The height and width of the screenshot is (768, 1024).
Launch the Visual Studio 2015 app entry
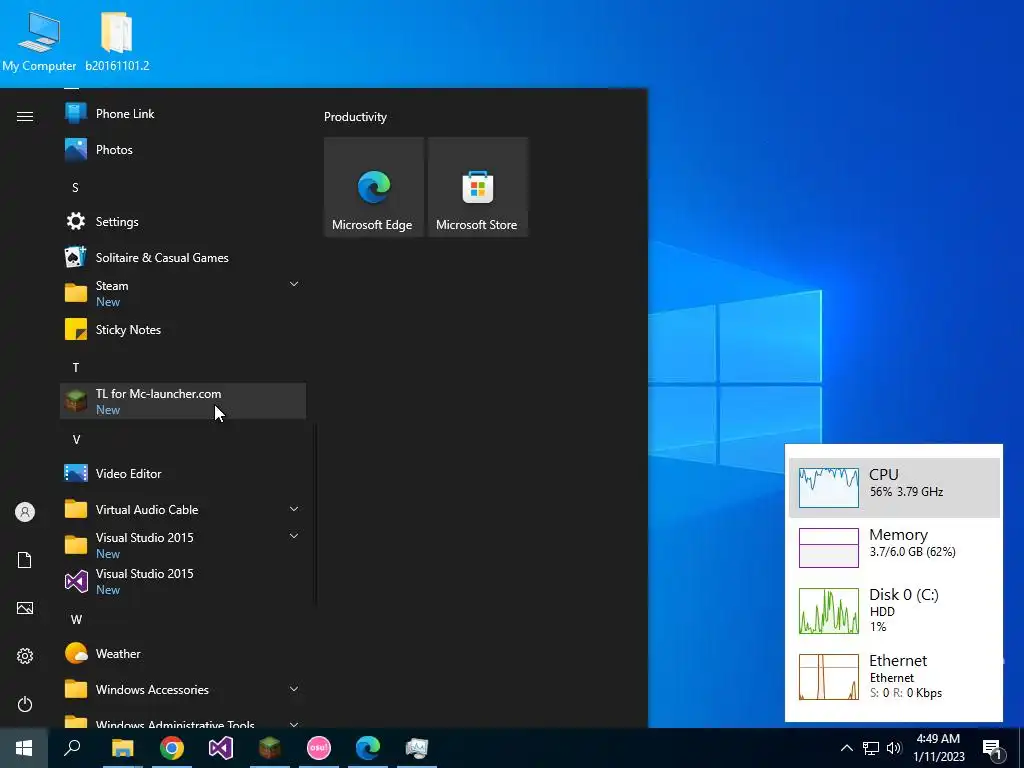click(x=183, y=581)
